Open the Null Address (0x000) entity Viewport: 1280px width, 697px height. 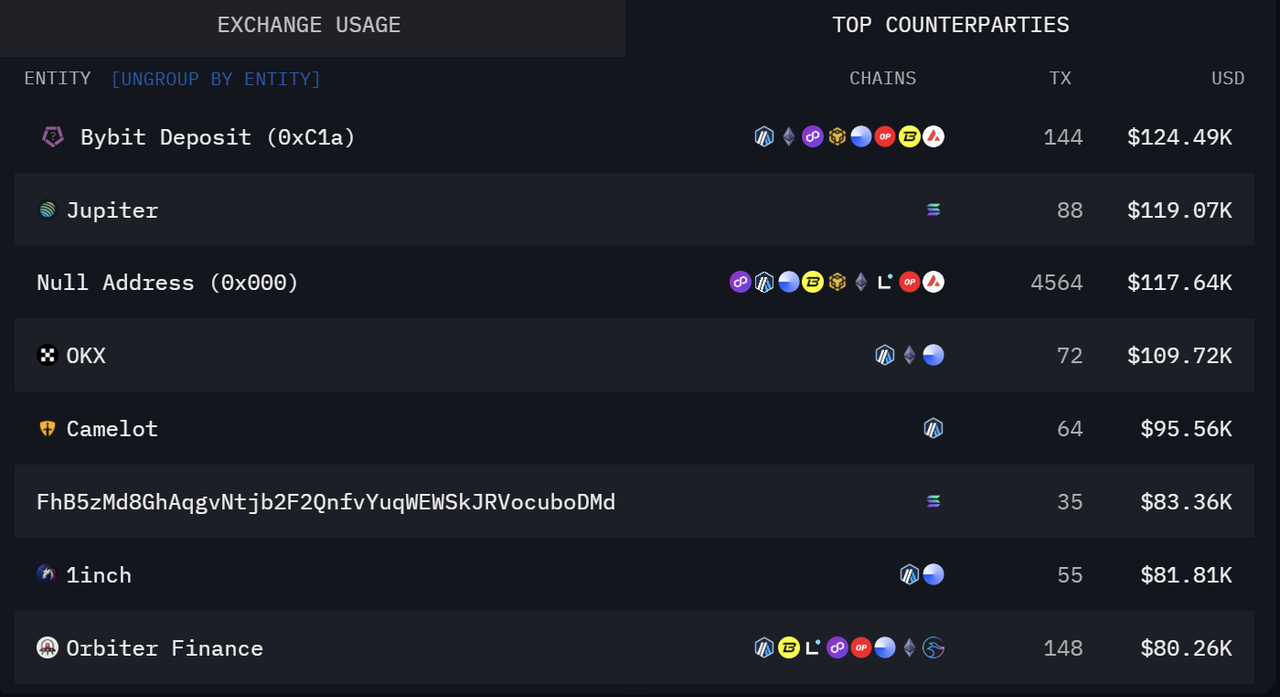[168, 283]
